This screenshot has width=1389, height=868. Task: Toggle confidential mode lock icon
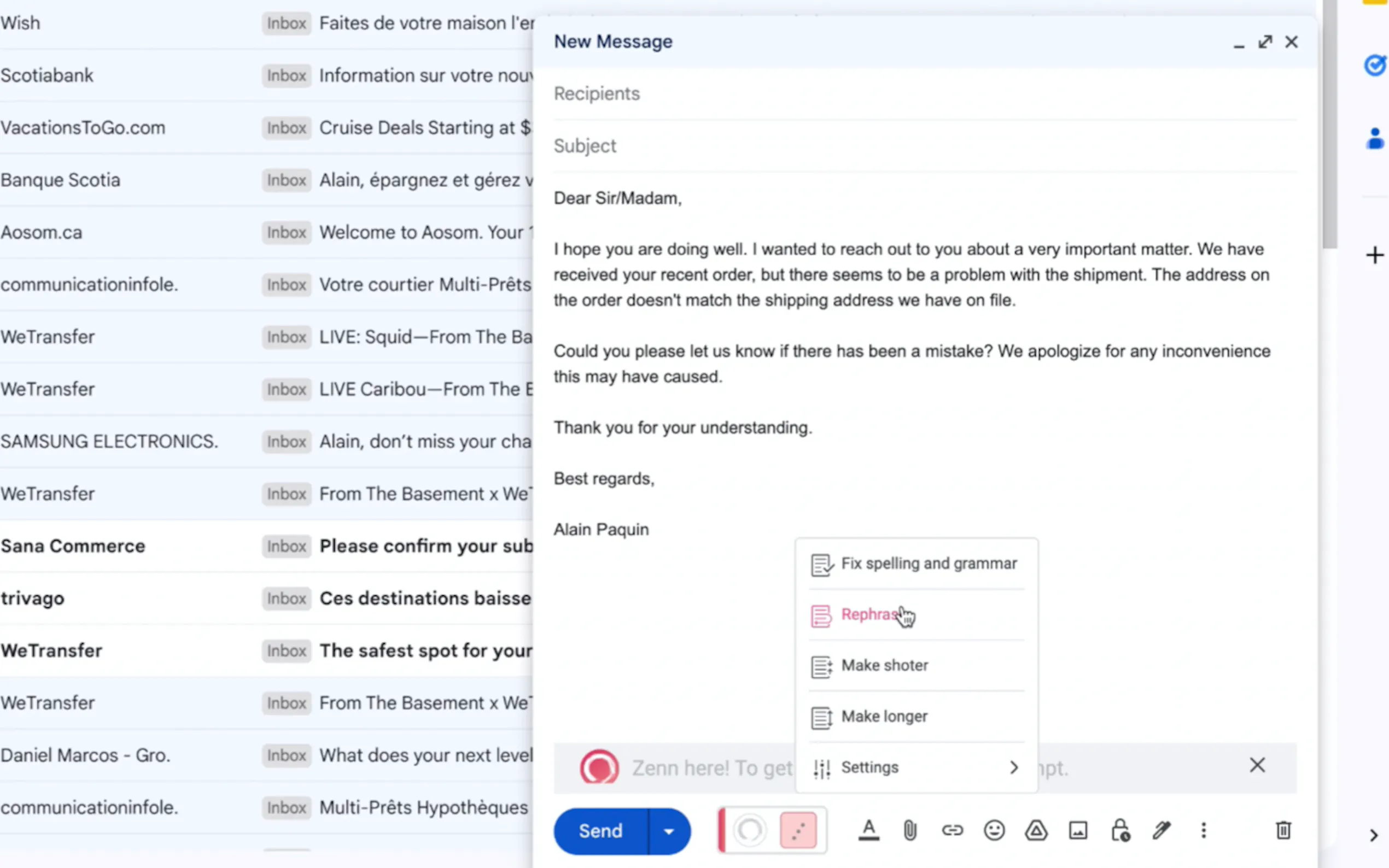(1120, 830)
